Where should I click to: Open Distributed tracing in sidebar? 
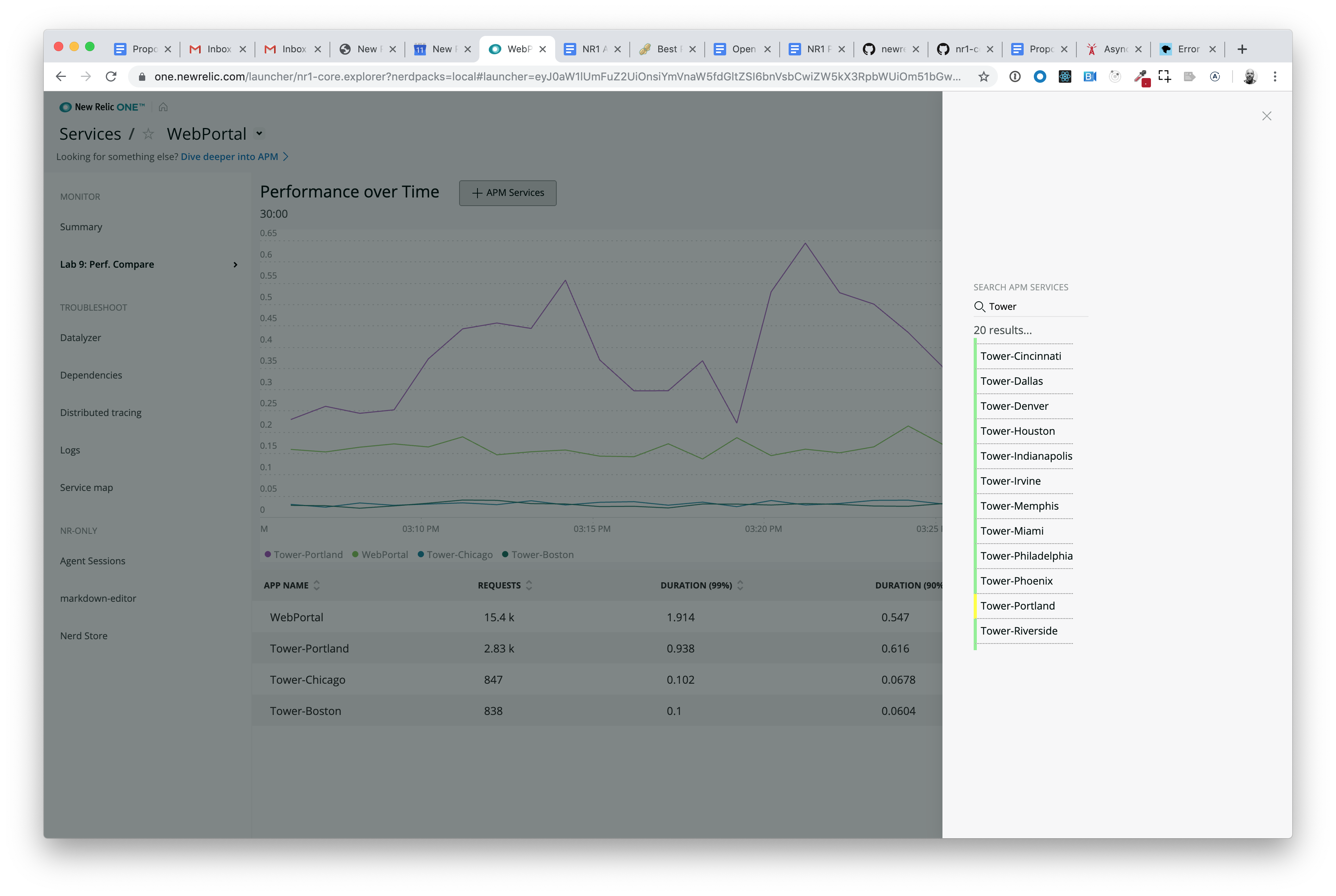[101, 412]
